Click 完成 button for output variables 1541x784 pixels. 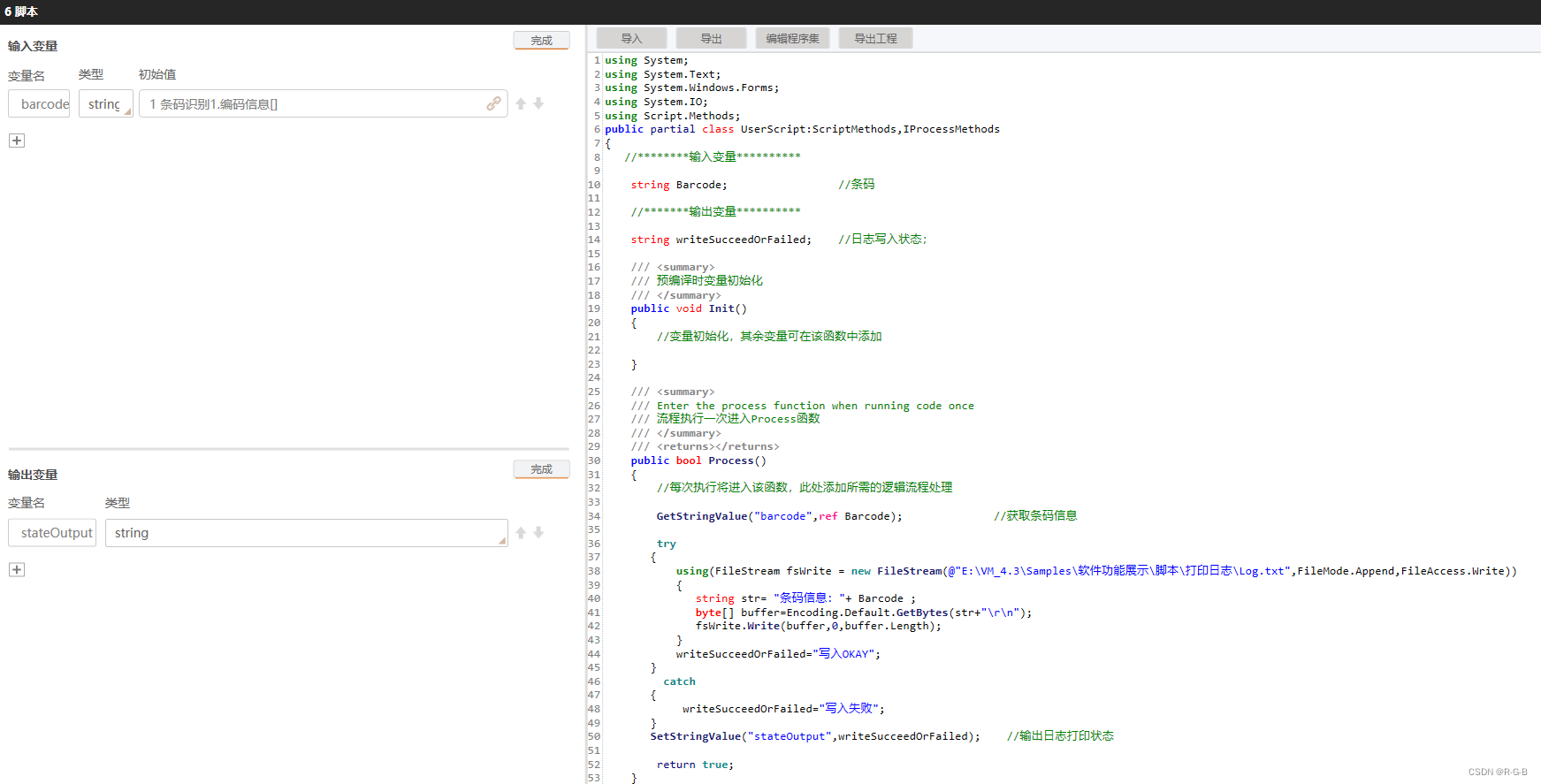[x=541, y=468]
